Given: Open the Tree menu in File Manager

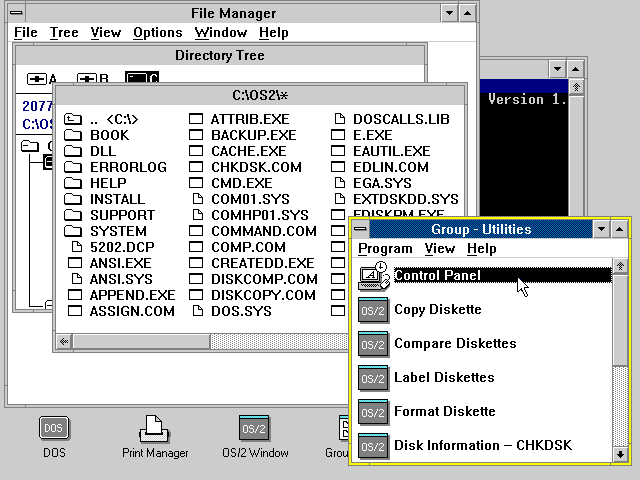Looking at the screenshot, I should 63,32.
